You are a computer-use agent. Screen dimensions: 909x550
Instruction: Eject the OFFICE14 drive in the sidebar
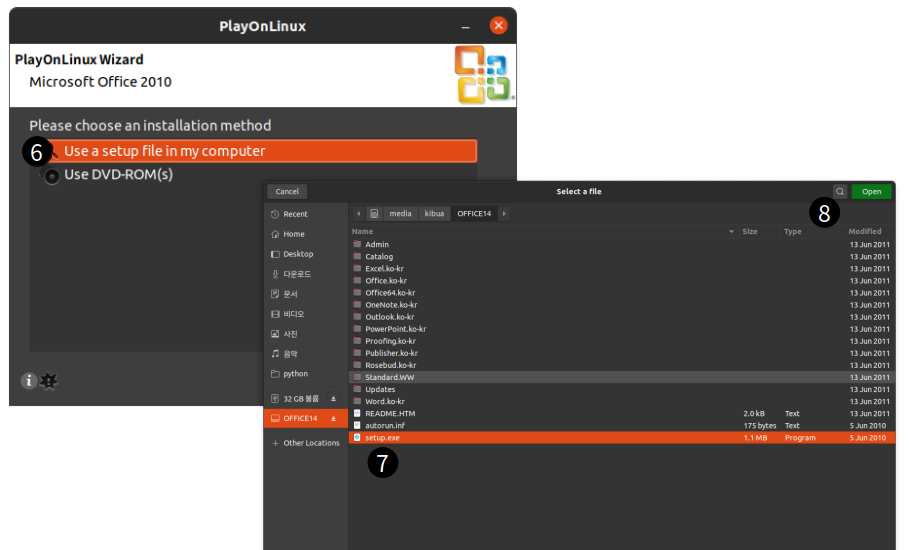(333, 418)
